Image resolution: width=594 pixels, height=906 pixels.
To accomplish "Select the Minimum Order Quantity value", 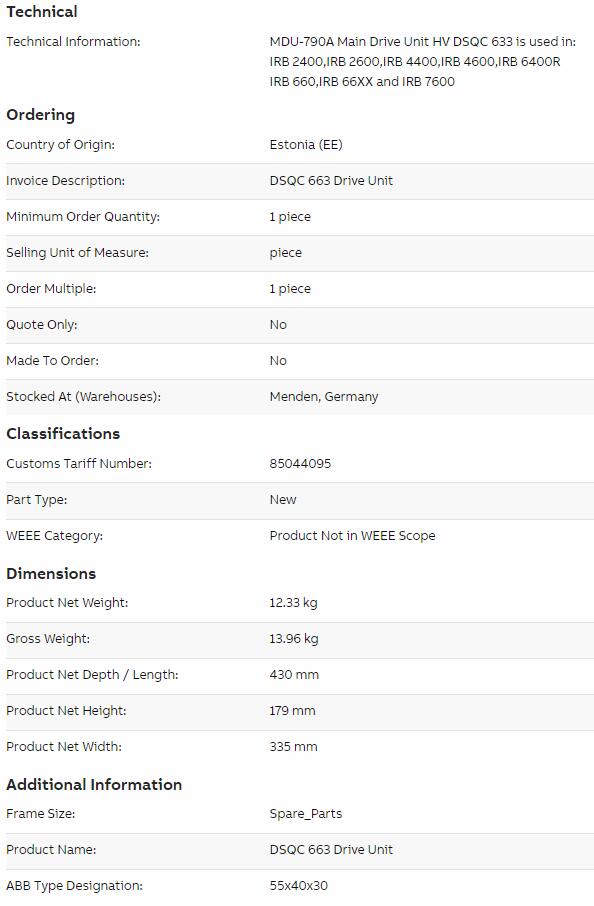I will (x=289, y=217).
